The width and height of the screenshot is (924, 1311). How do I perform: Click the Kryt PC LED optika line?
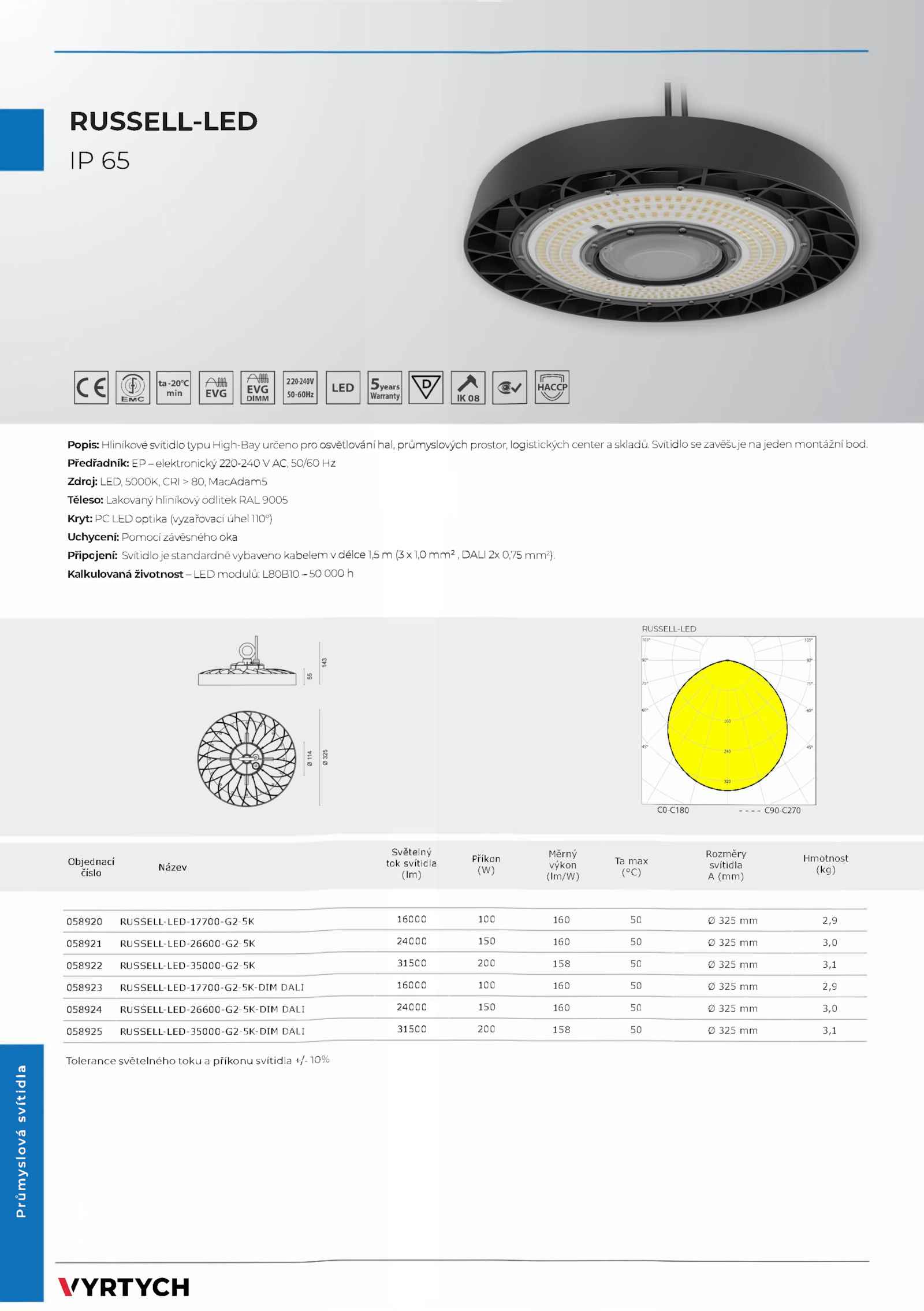pyautogui.click(x=170, y=518)
